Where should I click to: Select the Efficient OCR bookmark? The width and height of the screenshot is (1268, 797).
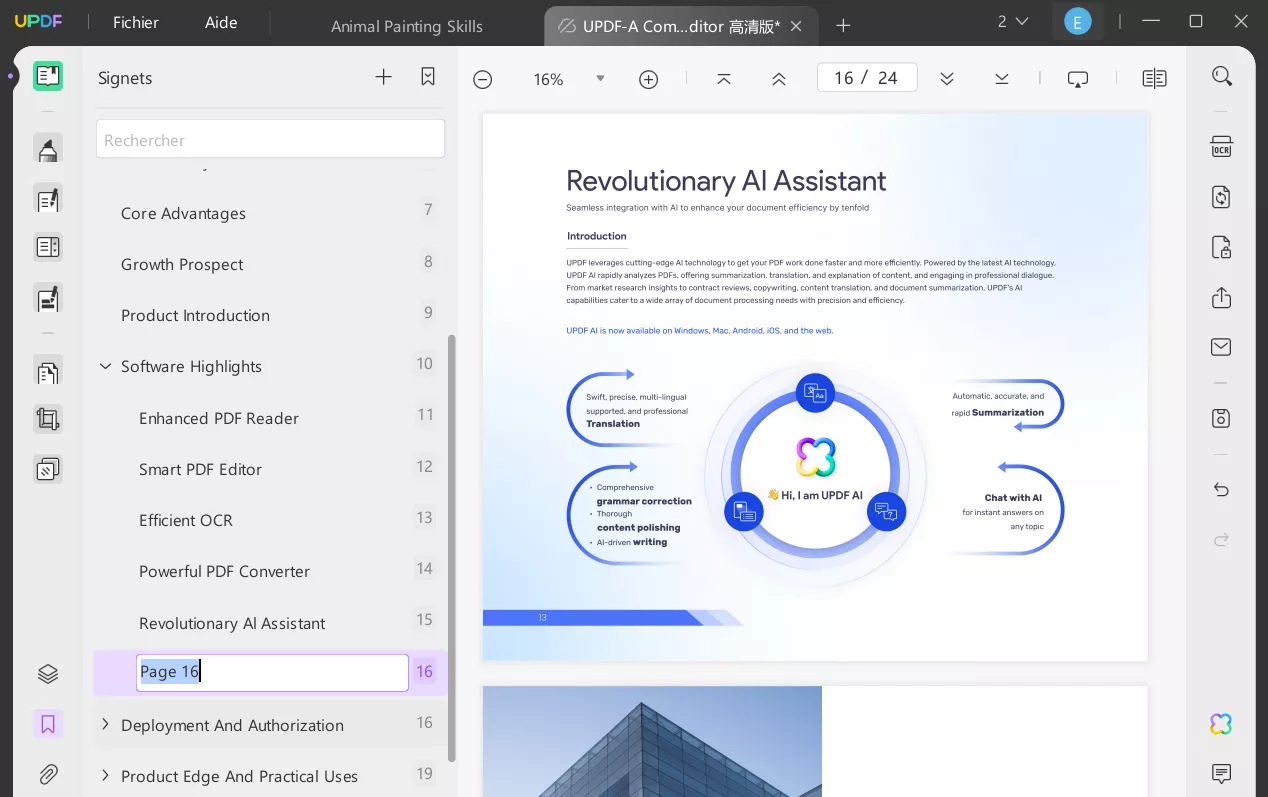coord(186,520)
